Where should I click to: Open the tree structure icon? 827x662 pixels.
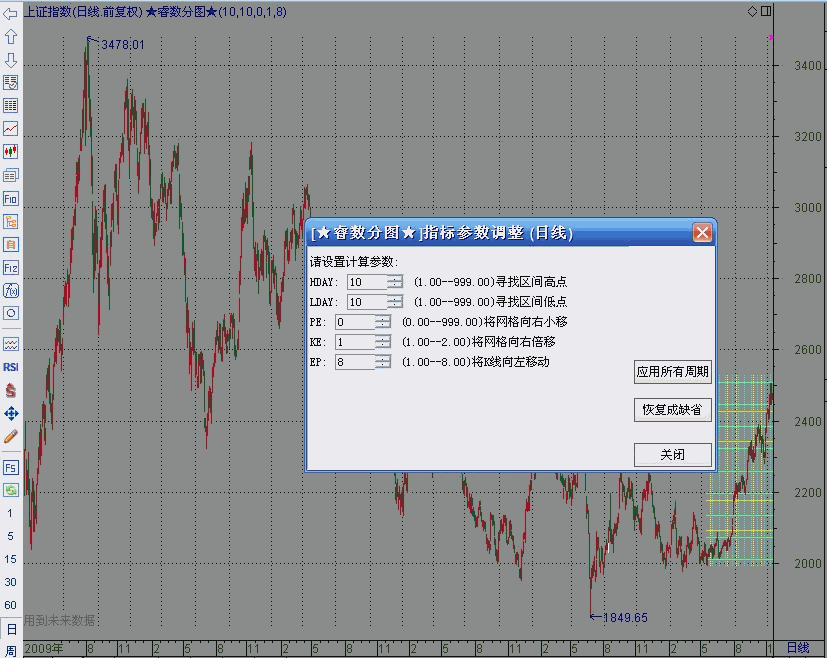coord(11,222)
